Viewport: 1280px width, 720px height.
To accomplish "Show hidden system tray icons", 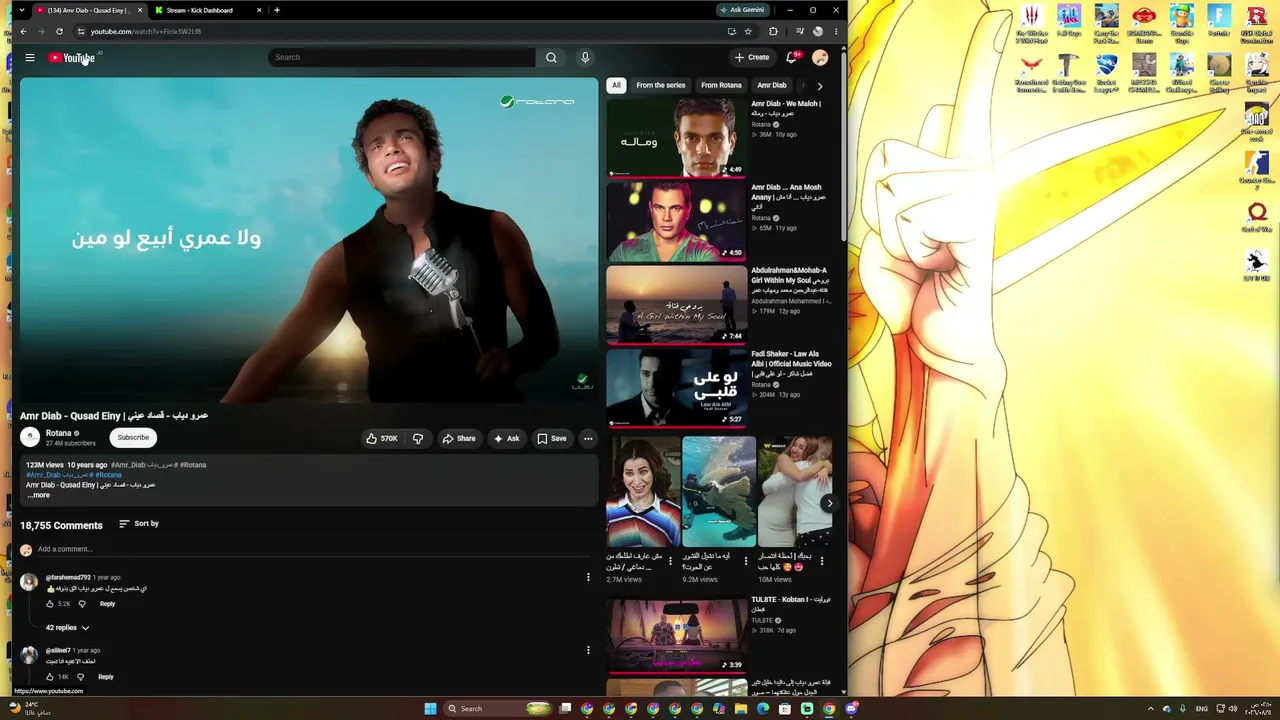I will click(1150, 709).
